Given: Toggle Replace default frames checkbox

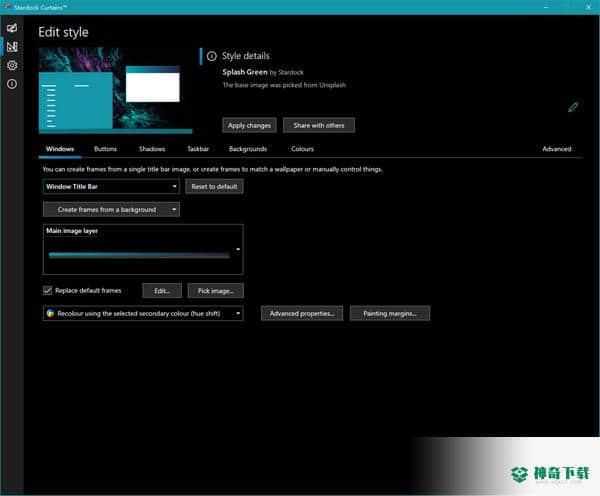Looking at the screenshot, I should [47, 290].
